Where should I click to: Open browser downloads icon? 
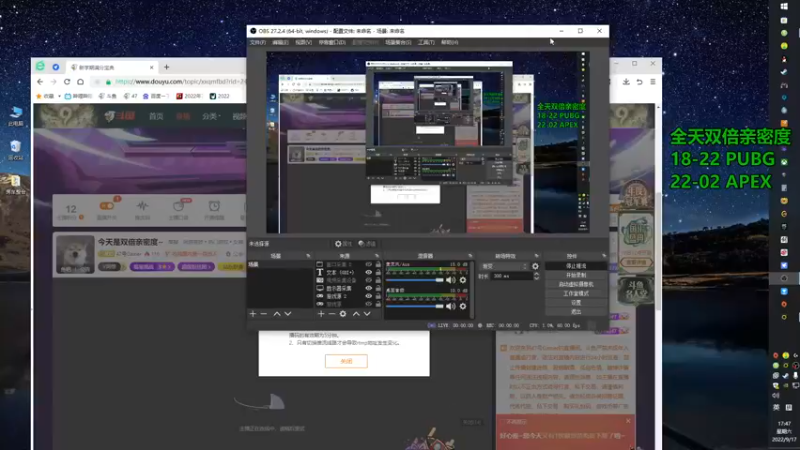pyautogui.click(x=626, y=82)
